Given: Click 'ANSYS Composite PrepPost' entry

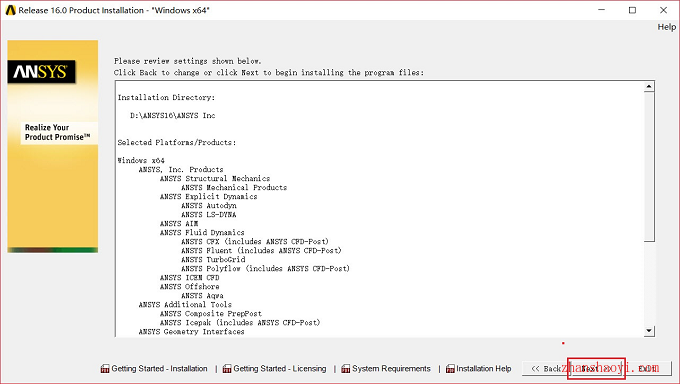Looking at the screenshot, I should [211, 314].
